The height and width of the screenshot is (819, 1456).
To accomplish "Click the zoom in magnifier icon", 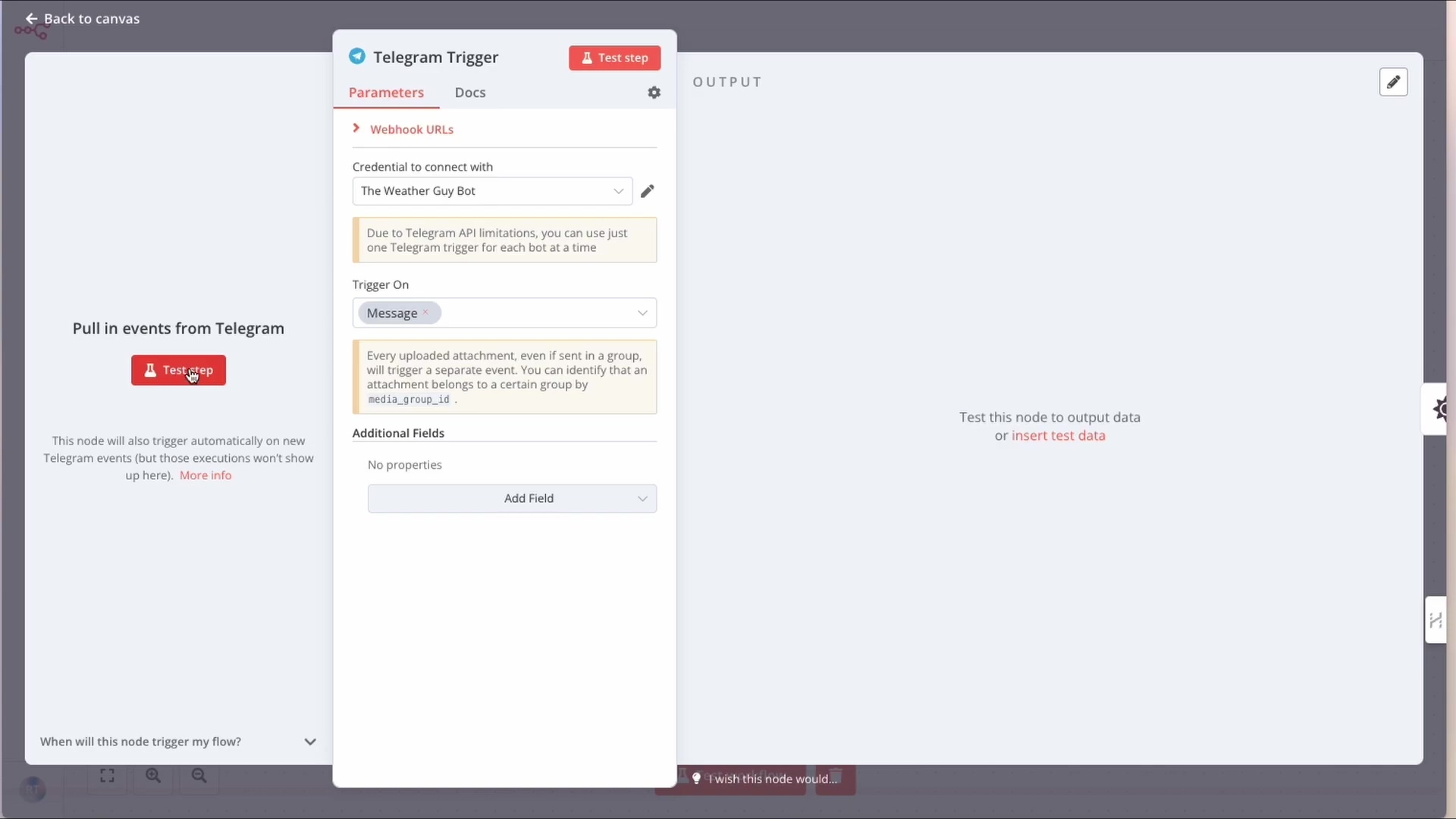I will tap(153, 776).
